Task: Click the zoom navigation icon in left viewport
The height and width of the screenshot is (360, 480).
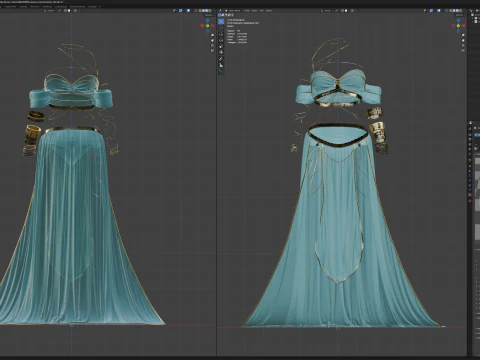Action: click(212, 35)
